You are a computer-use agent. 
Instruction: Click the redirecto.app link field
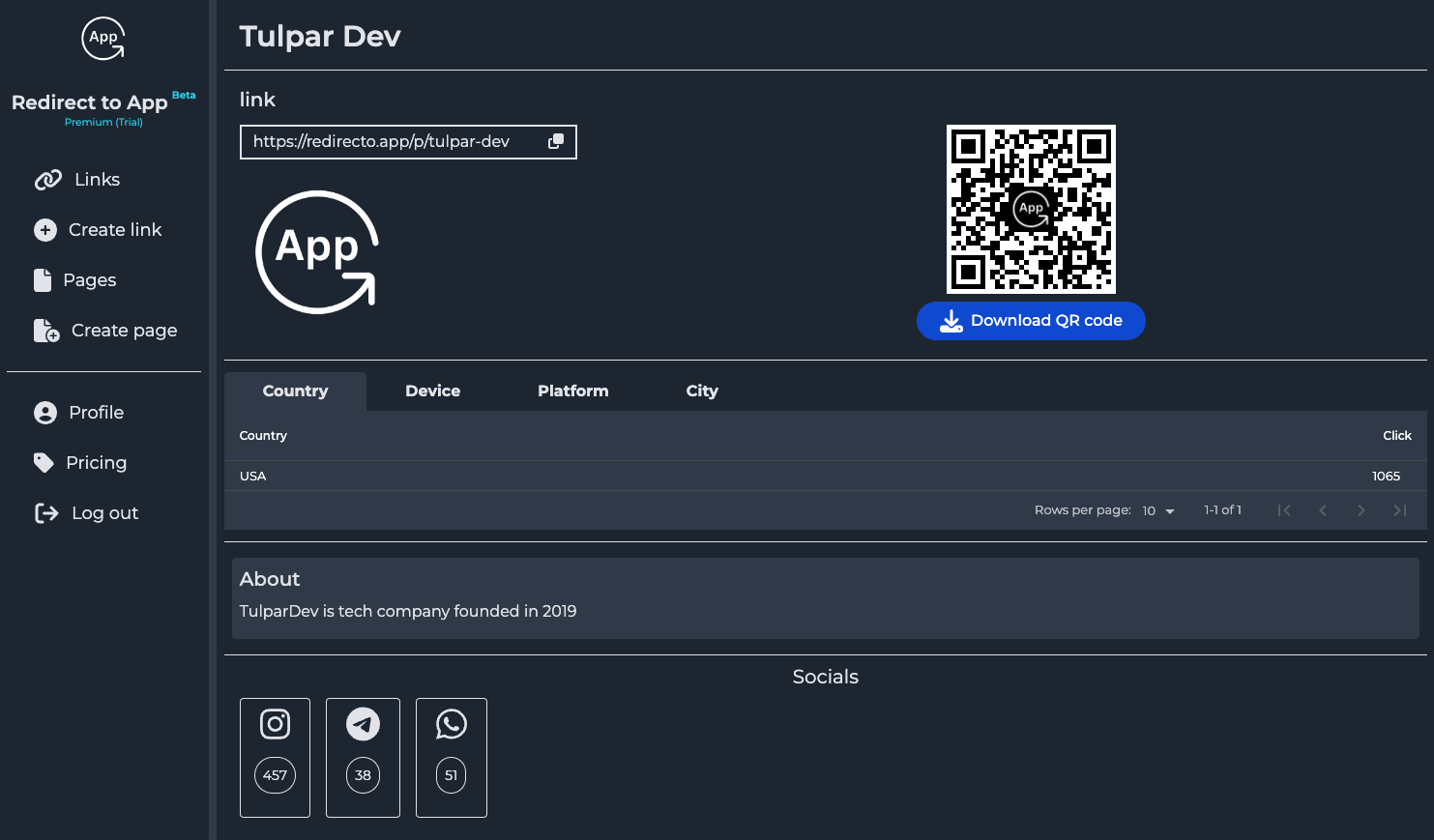[x=408, y=142]
